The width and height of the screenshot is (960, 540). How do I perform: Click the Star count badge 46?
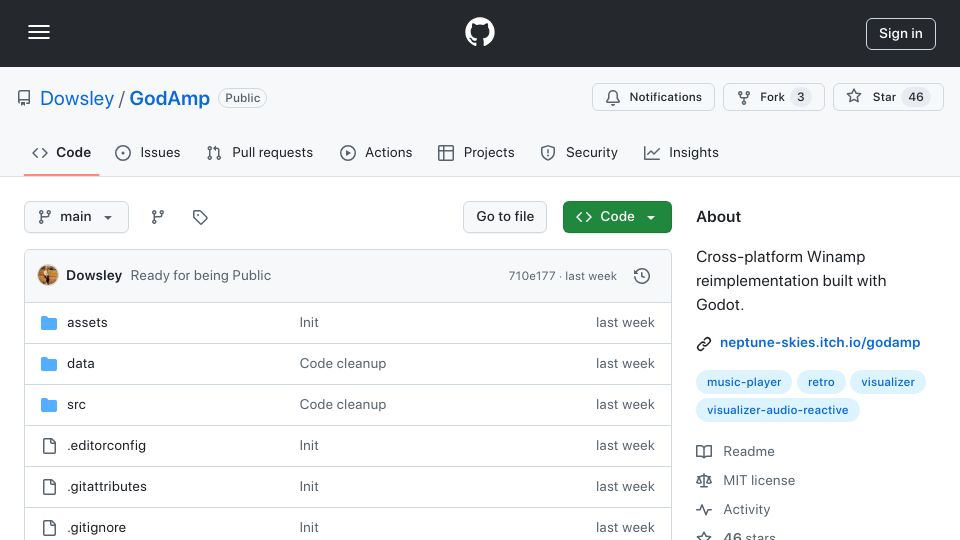click(915, 97)
